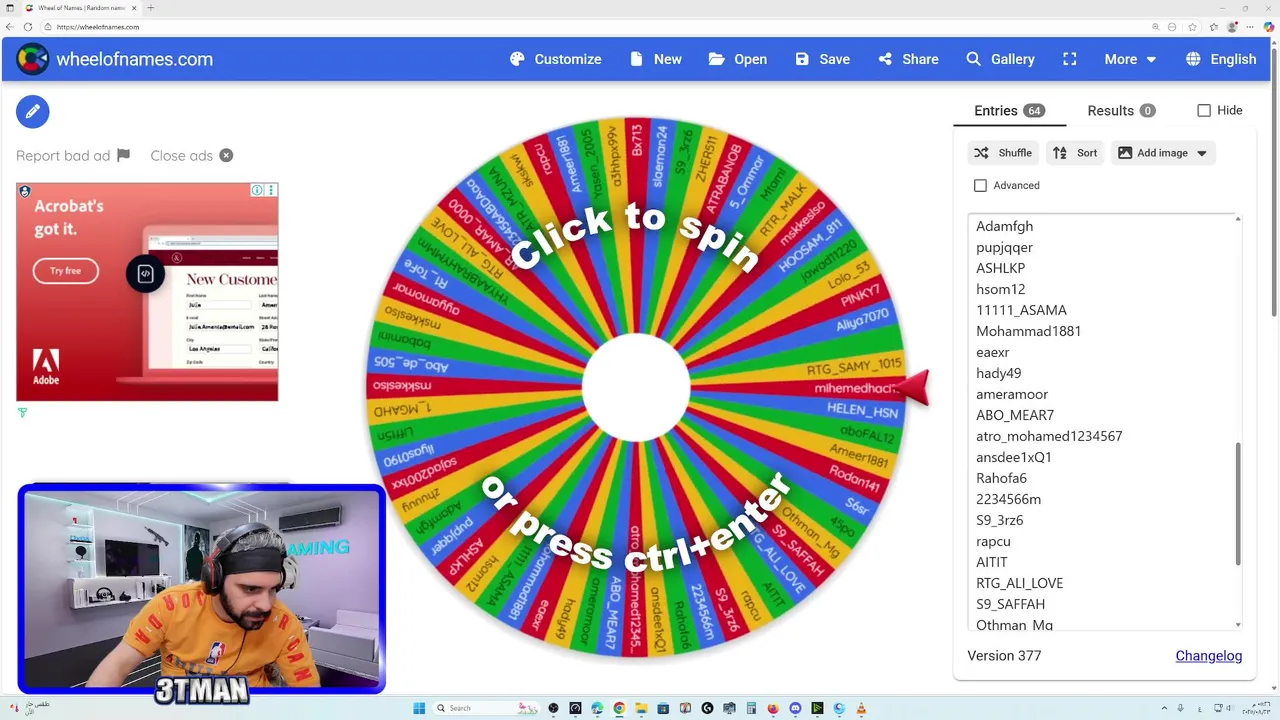Viewport: 1280px width, 720px height.
Task: Open the Windows Start menu
Action: click(421, 708)
